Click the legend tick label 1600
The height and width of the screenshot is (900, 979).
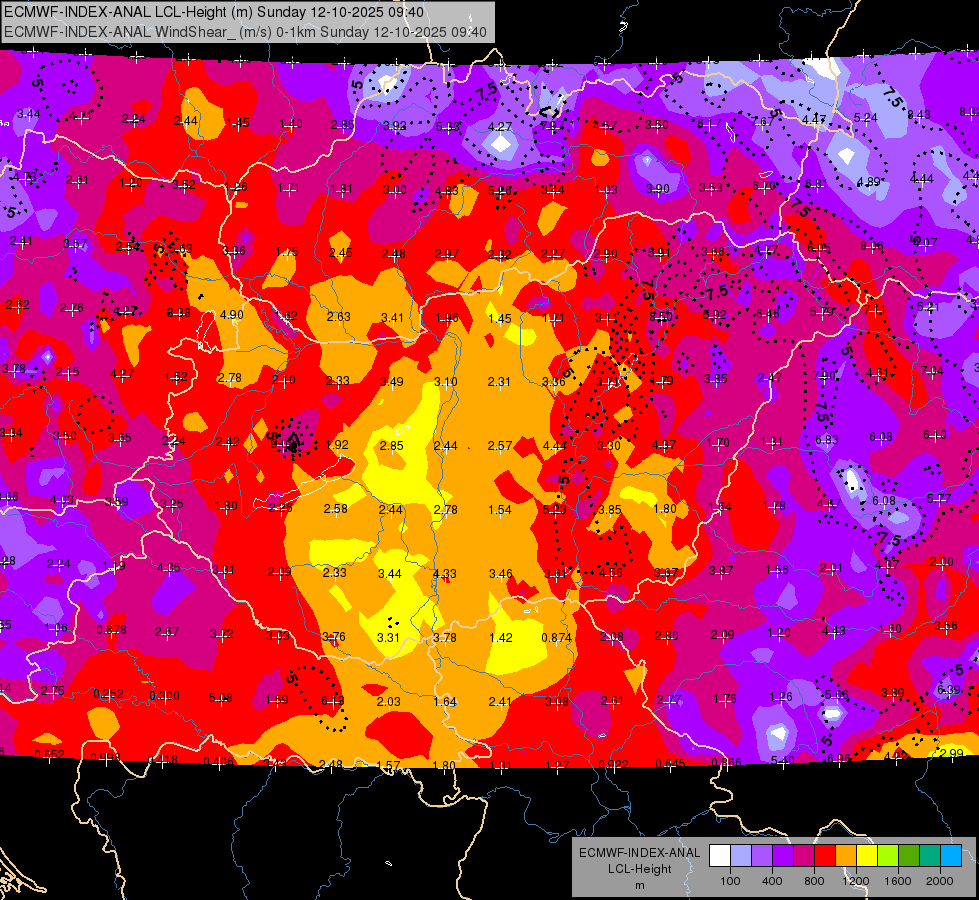(x=898, y=881)
